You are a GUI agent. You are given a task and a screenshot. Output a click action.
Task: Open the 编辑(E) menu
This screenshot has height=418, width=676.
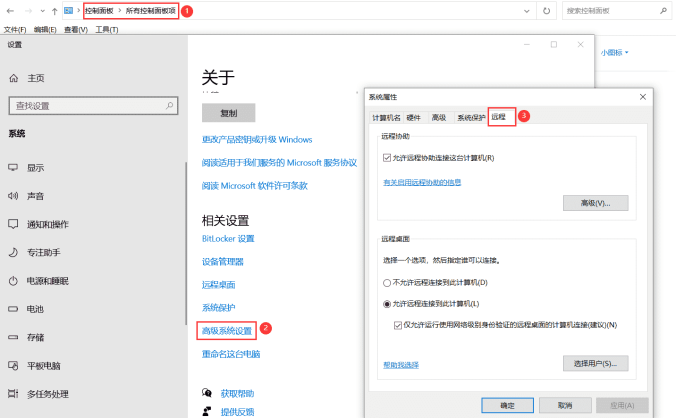pos(45,29)
